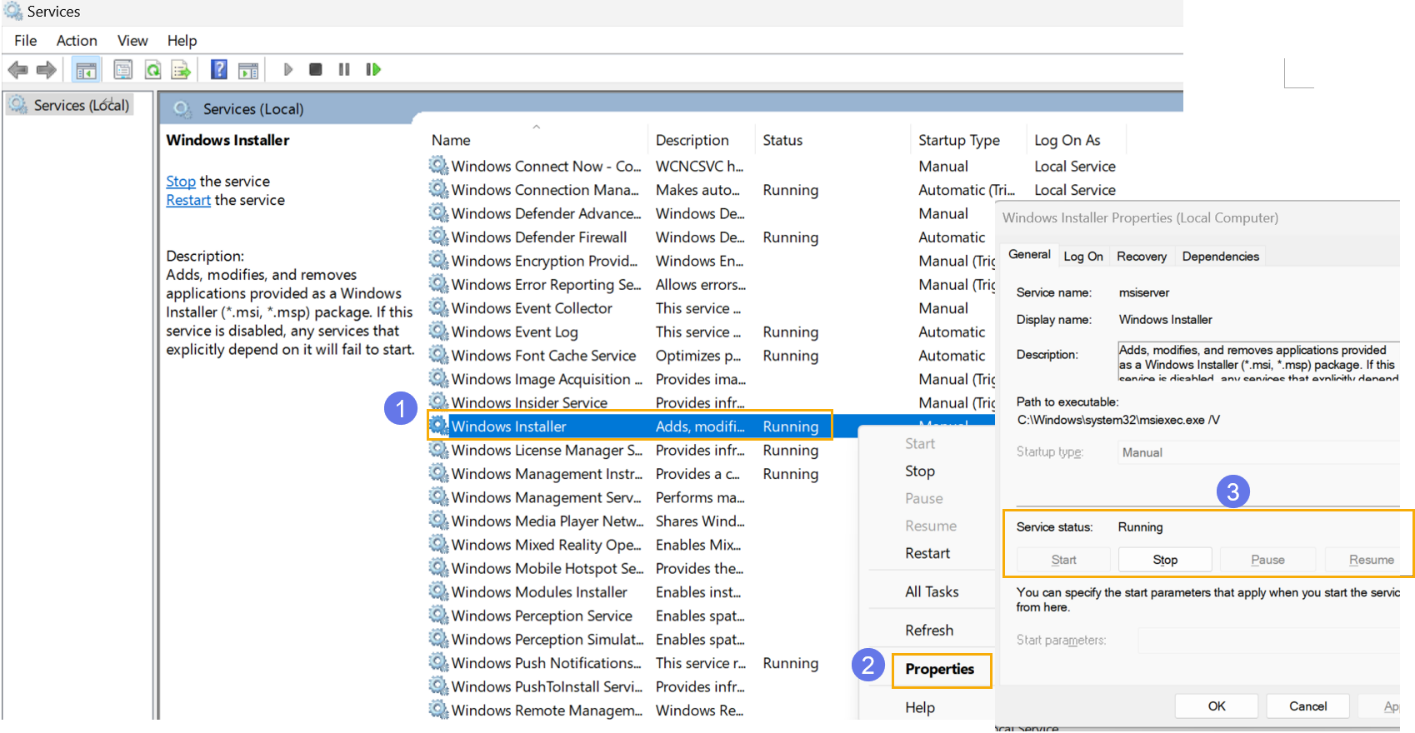1415x733 pixels.
Task: Click the Forward arrow in toolbar
Action: [46, 70]
